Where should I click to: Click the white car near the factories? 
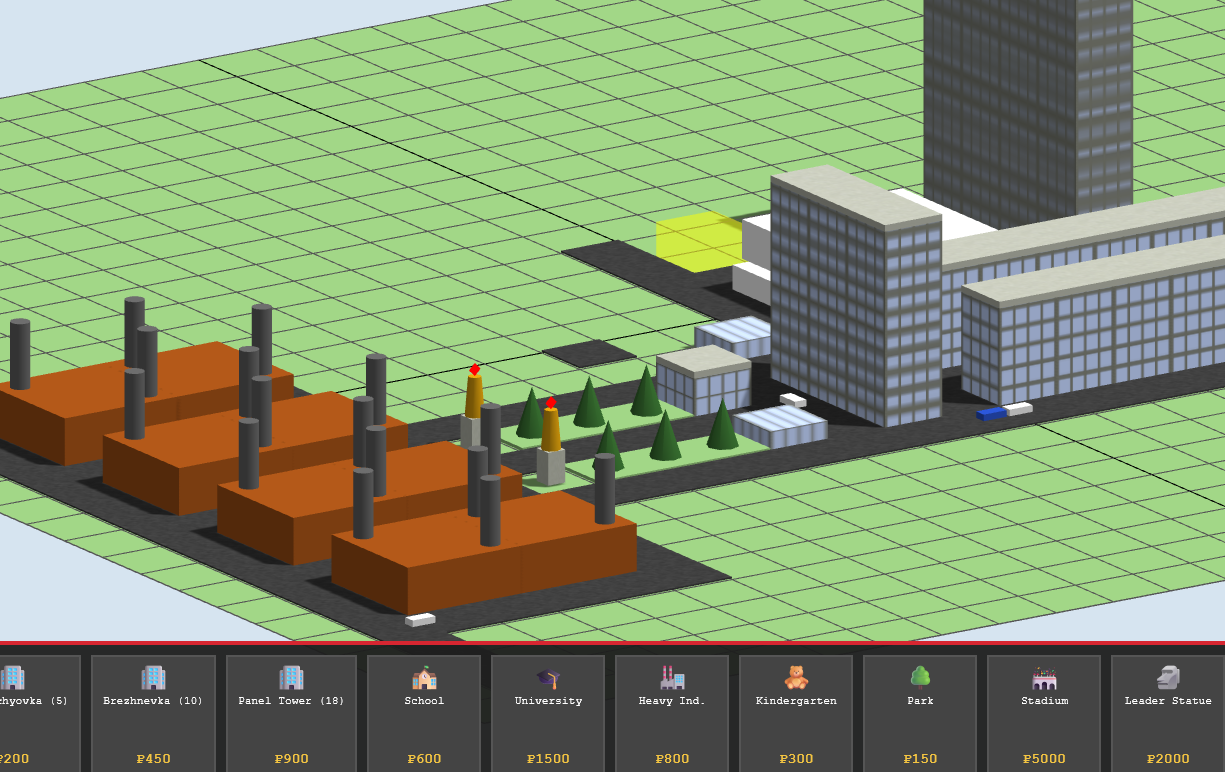coord(420,620)
